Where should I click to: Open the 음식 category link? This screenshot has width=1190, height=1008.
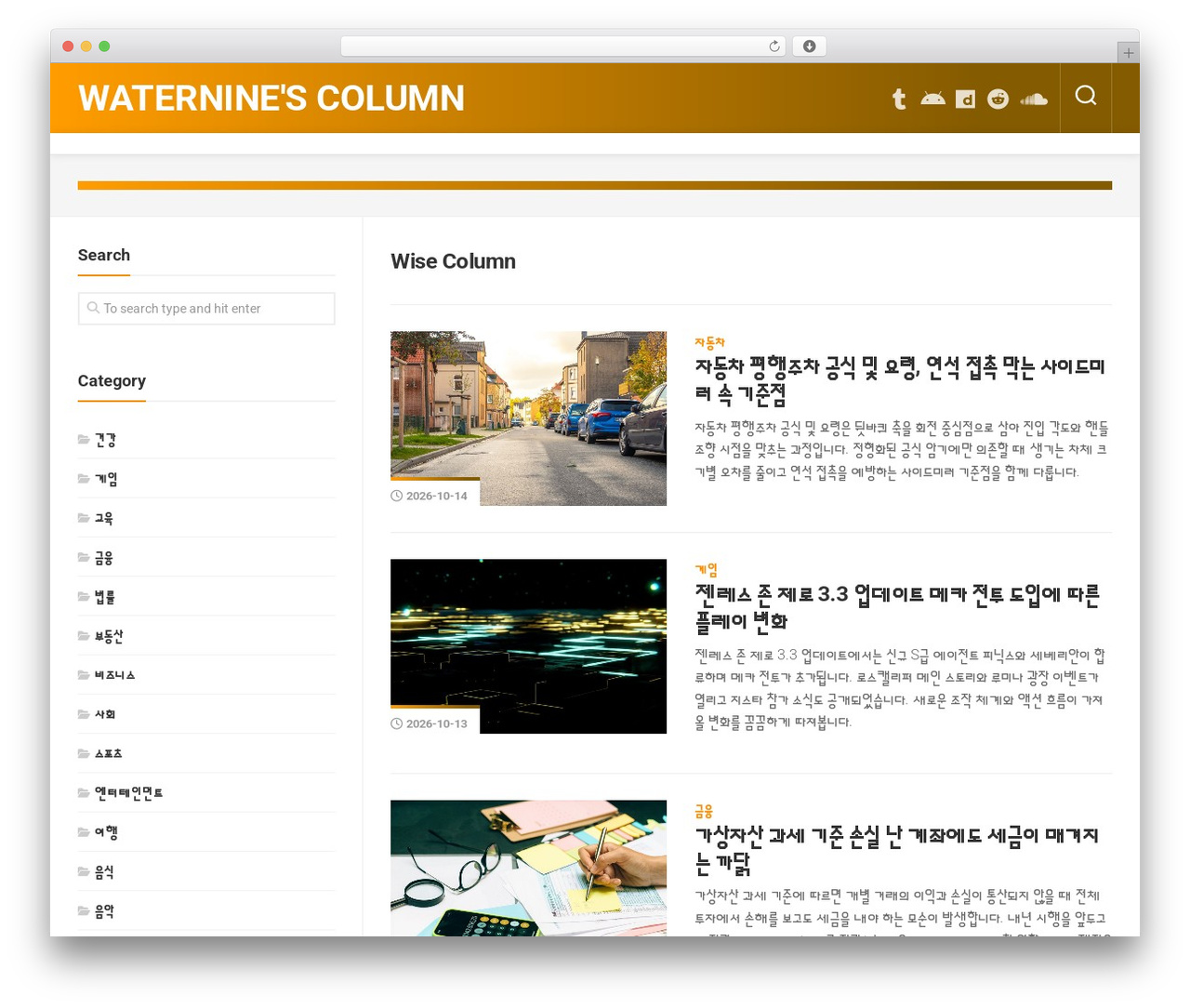[x=104, y=872]
